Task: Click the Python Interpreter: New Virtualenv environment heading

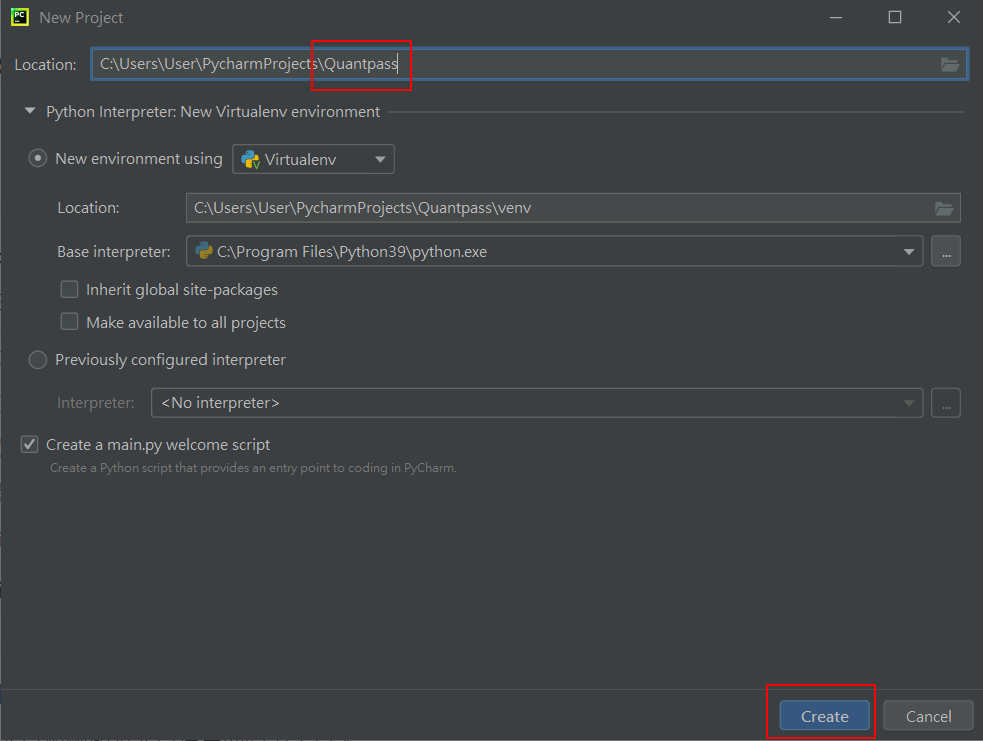Action: (213, 112)
